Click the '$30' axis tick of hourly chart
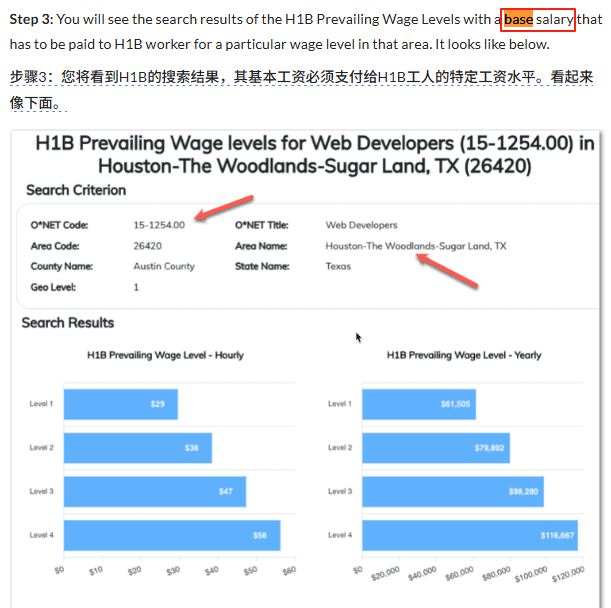This screenshot has height=608, width=611. pyautogui.click(x=173, y=571)
